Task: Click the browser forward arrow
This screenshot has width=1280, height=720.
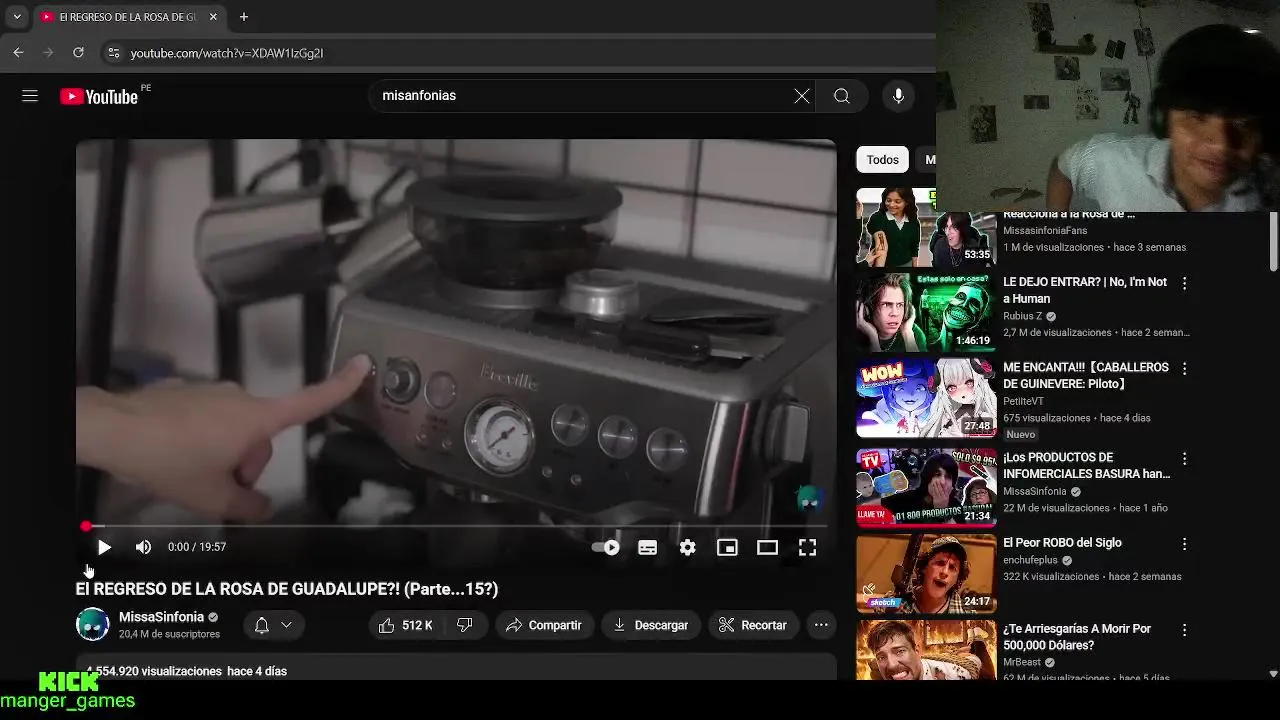Action: [x=48, y=52]
